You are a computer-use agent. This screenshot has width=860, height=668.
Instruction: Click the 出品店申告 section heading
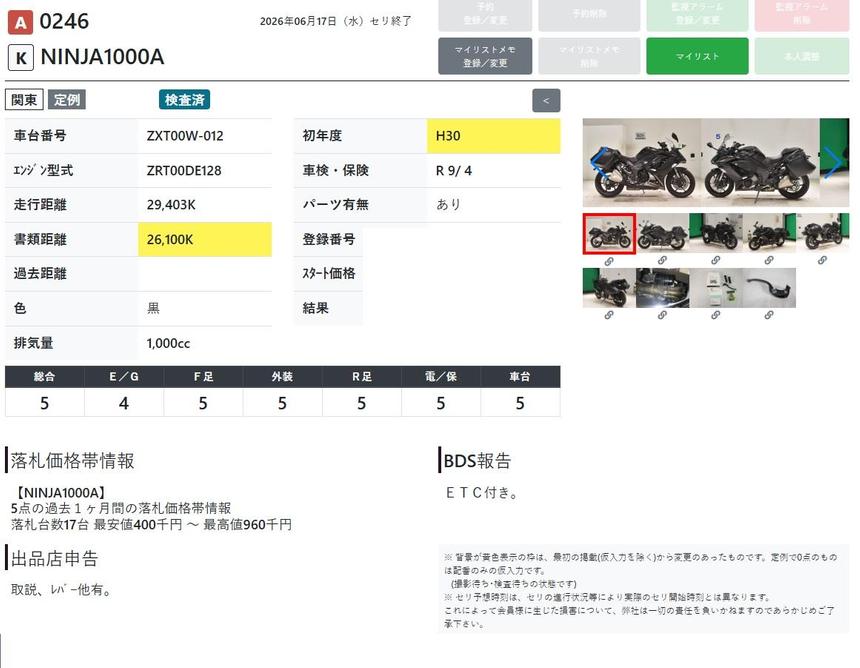click(54, 559)
